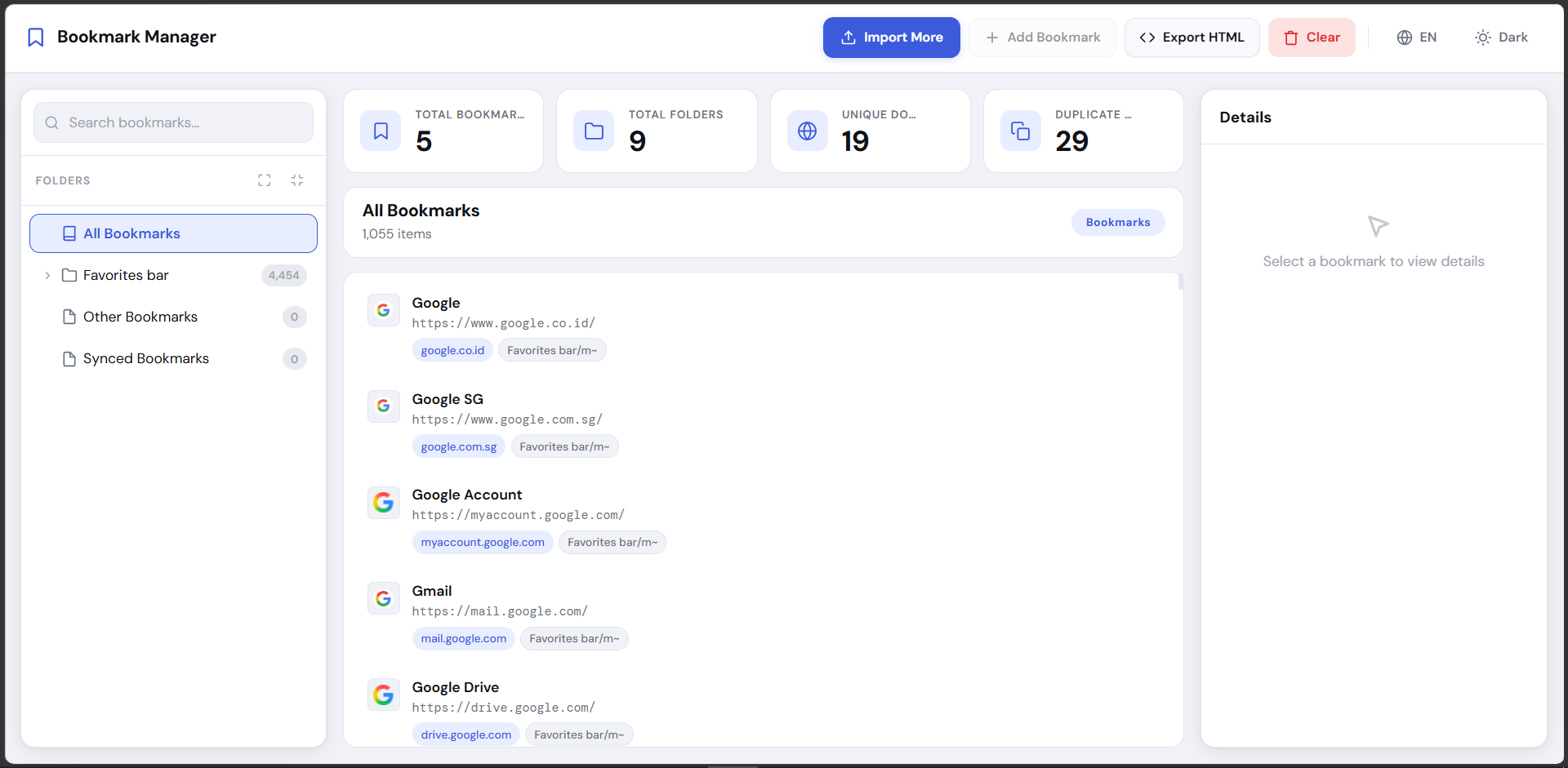Select the Other Bookmarks folder

coord(173,317)
